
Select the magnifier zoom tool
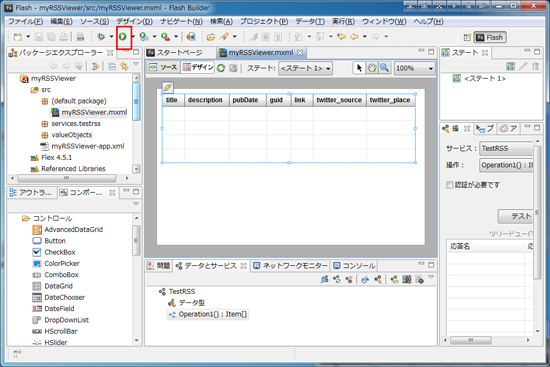pos(384,68)
